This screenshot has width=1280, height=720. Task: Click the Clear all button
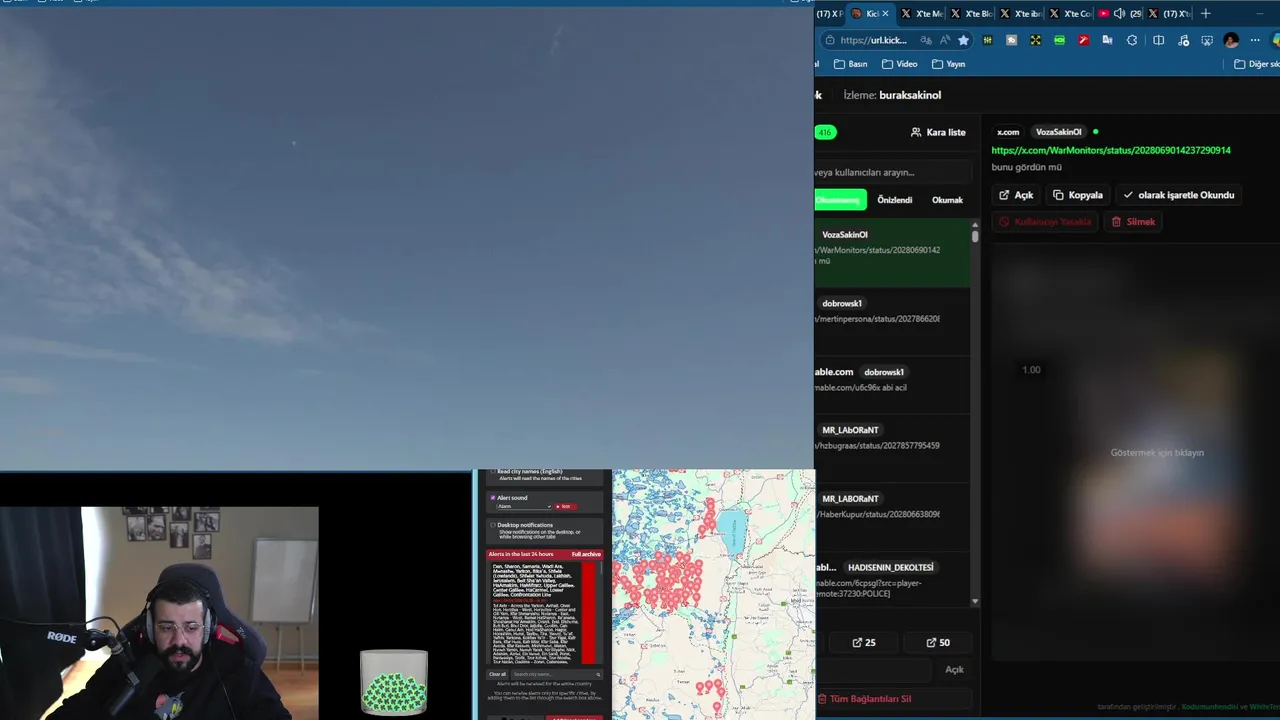(497, 674)
